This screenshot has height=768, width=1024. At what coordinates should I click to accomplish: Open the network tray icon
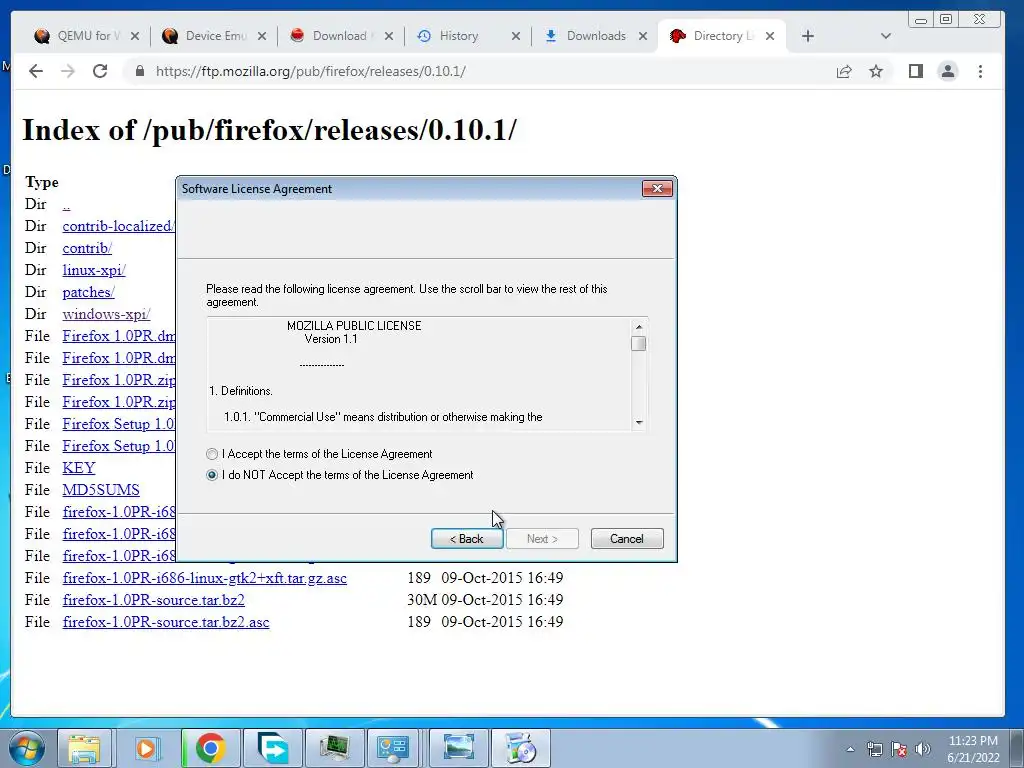pos(874,749)
